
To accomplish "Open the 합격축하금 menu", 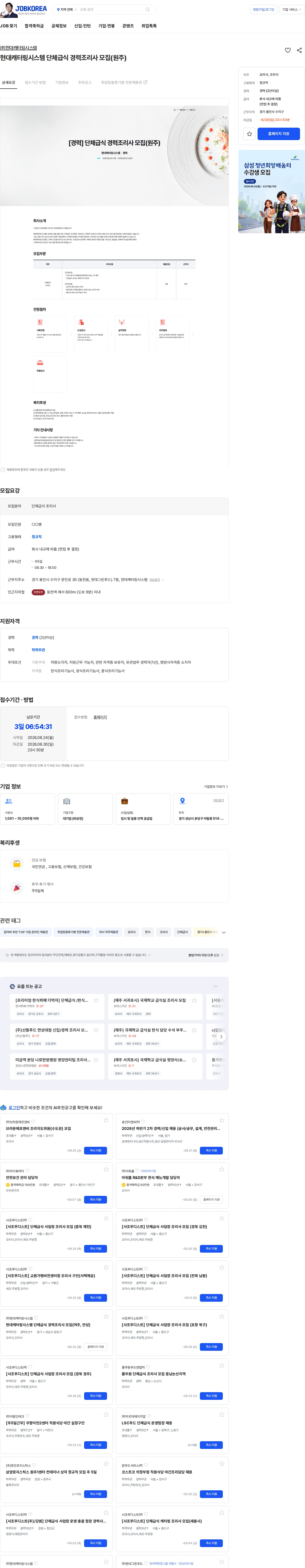I will (34, 26).
